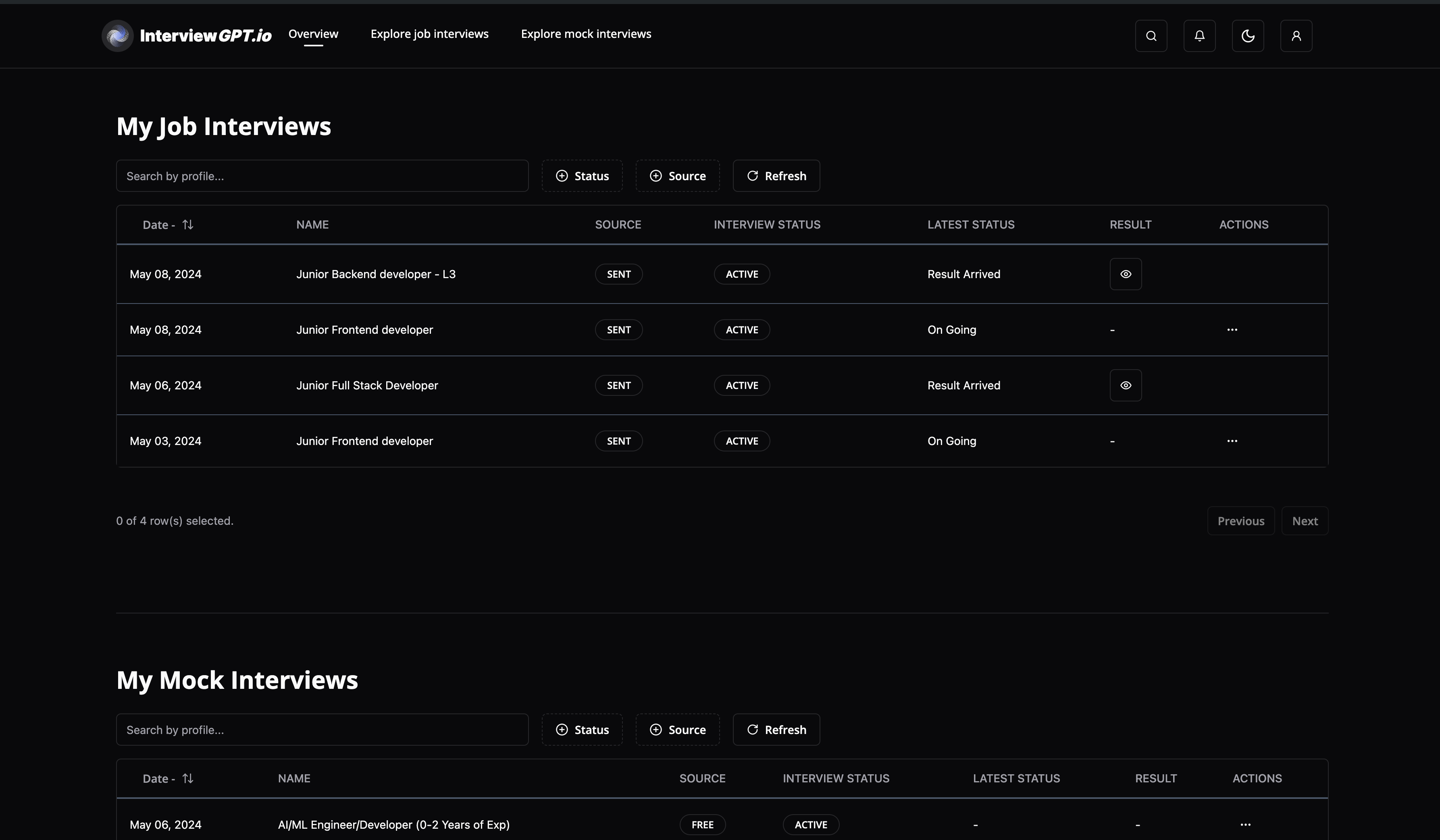Focus the job interviews profile search field
1440x840 pixels.
pos(322,176)
